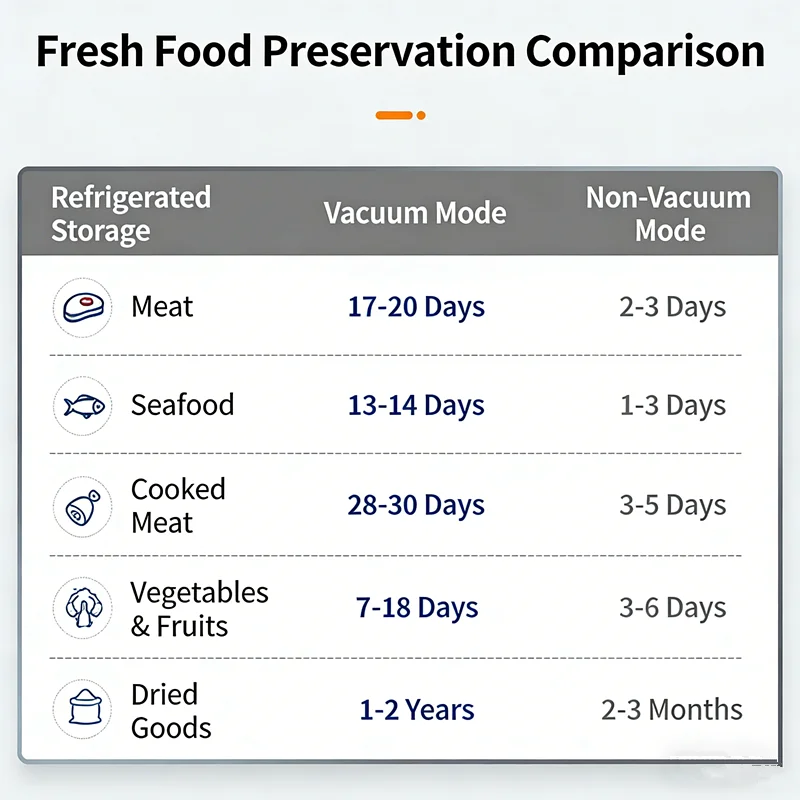This screenshot has width=800, height=800.
Task: Select the Non-Vacuum Mode column header
Action: point(668,213)
